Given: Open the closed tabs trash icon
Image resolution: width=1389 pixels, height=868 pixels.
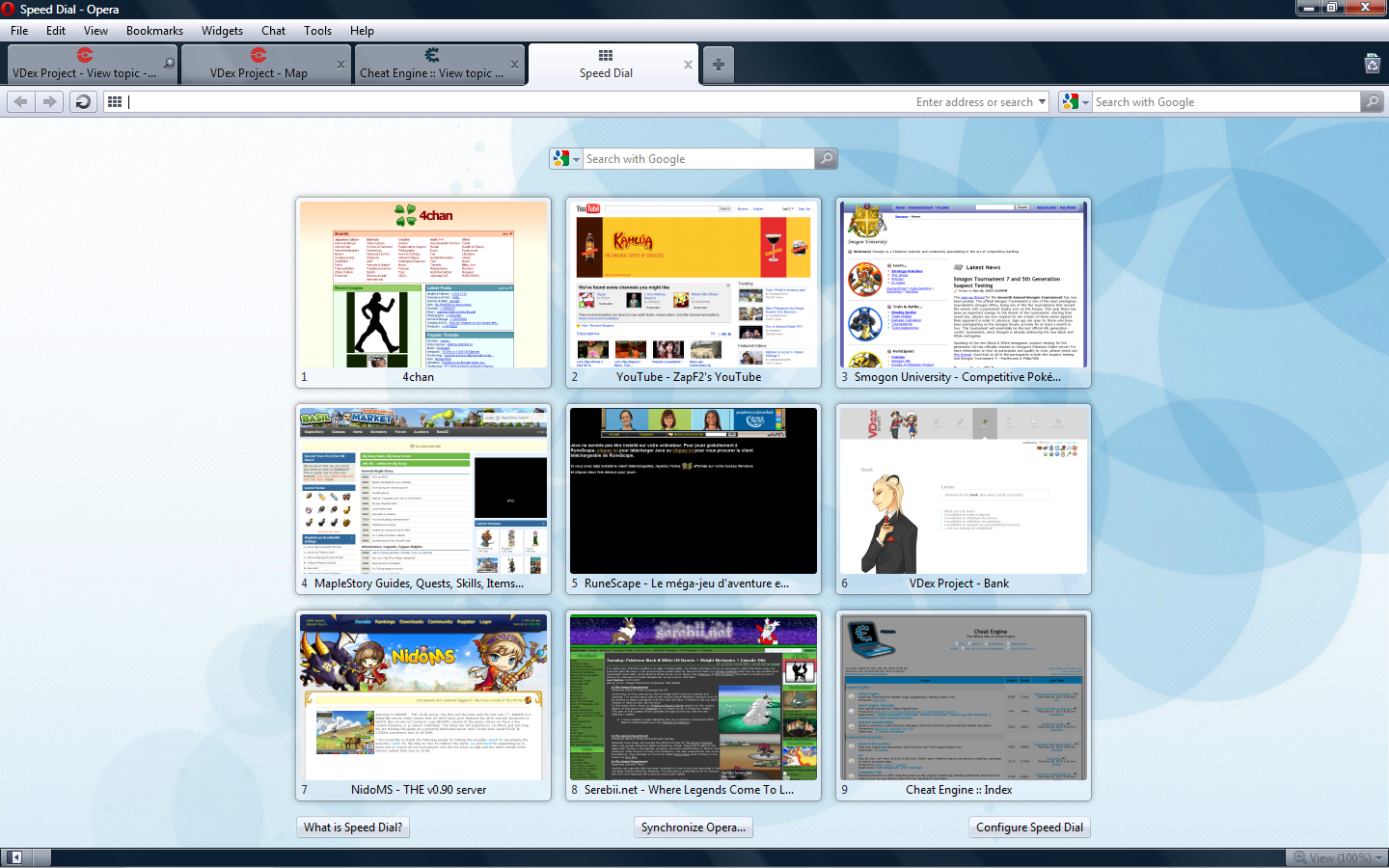Looking at the screenshot, I should click(1373, 64).
